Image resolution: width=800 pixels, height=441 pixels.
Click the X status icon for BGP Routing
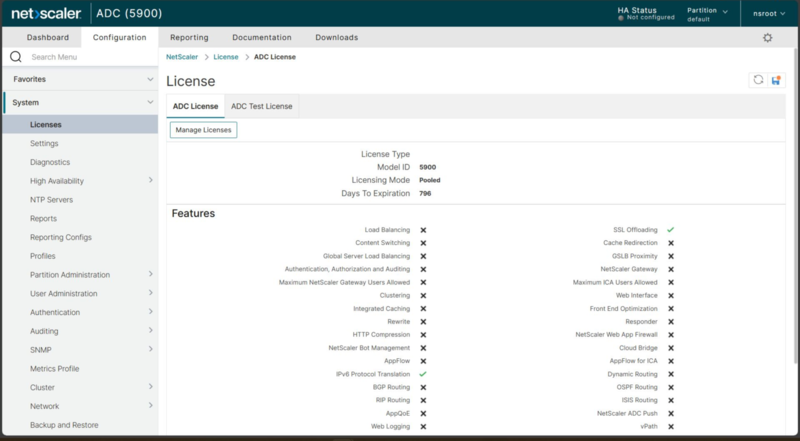click(423, 387)
